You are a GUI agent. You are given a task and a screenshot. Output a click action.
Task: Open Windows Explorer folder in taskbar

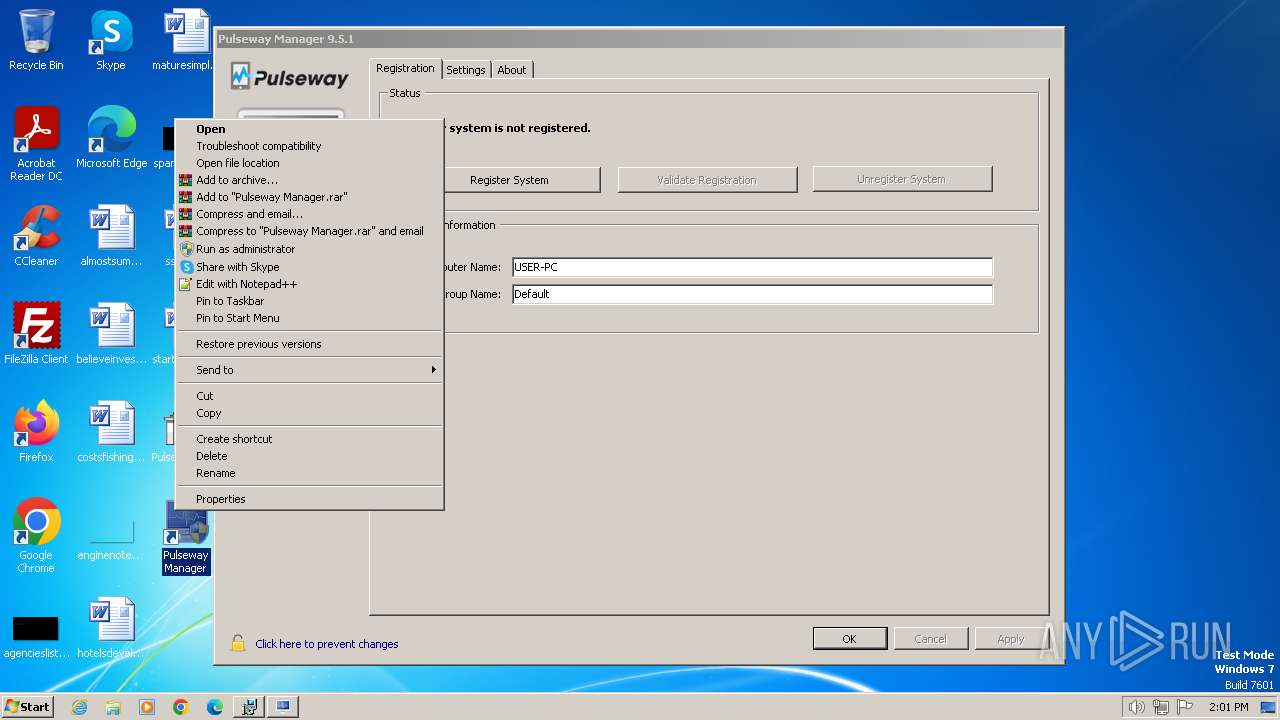(113, 707)
